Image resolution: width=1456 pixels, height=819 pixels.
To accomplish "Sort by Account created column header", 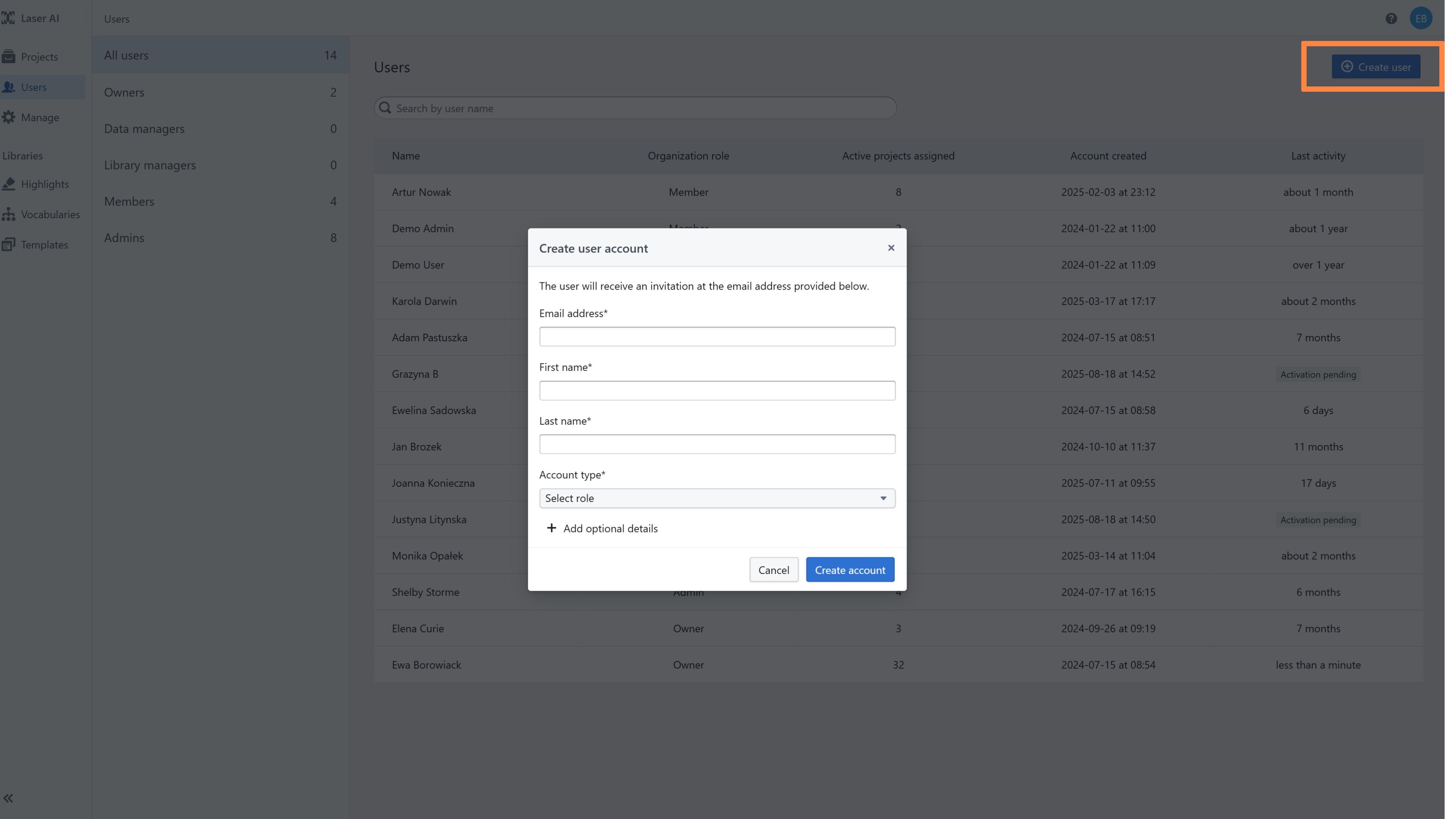I will click(x=1108, y=155).
